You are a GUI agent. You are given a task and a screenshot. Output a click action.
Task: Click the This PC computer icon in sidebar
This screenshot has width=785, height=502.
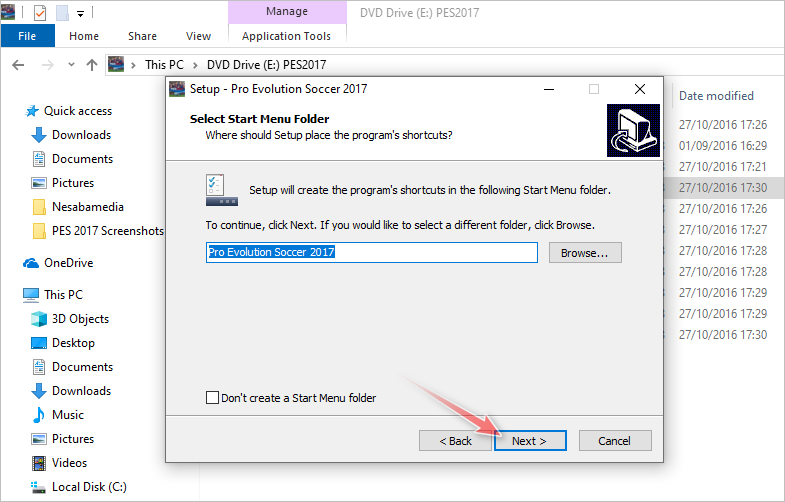point(31,295)
